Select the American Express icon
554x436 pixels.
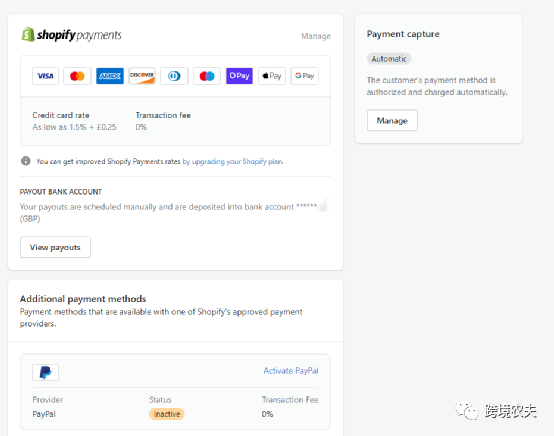[110, 76]
